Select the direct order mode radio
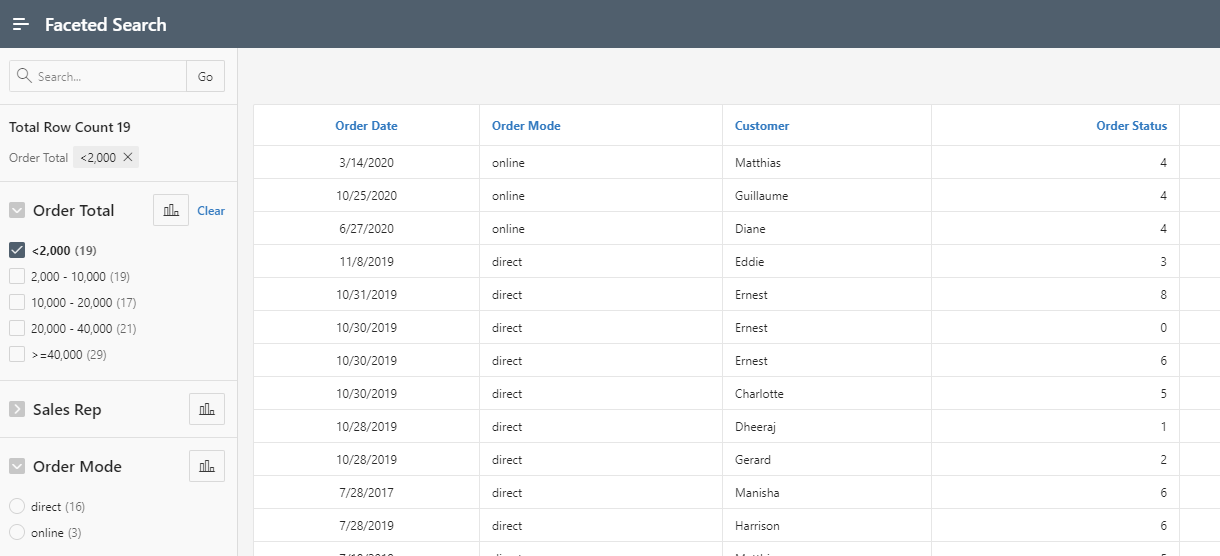Screen dimensions: 1220x556 pos(17,506)
